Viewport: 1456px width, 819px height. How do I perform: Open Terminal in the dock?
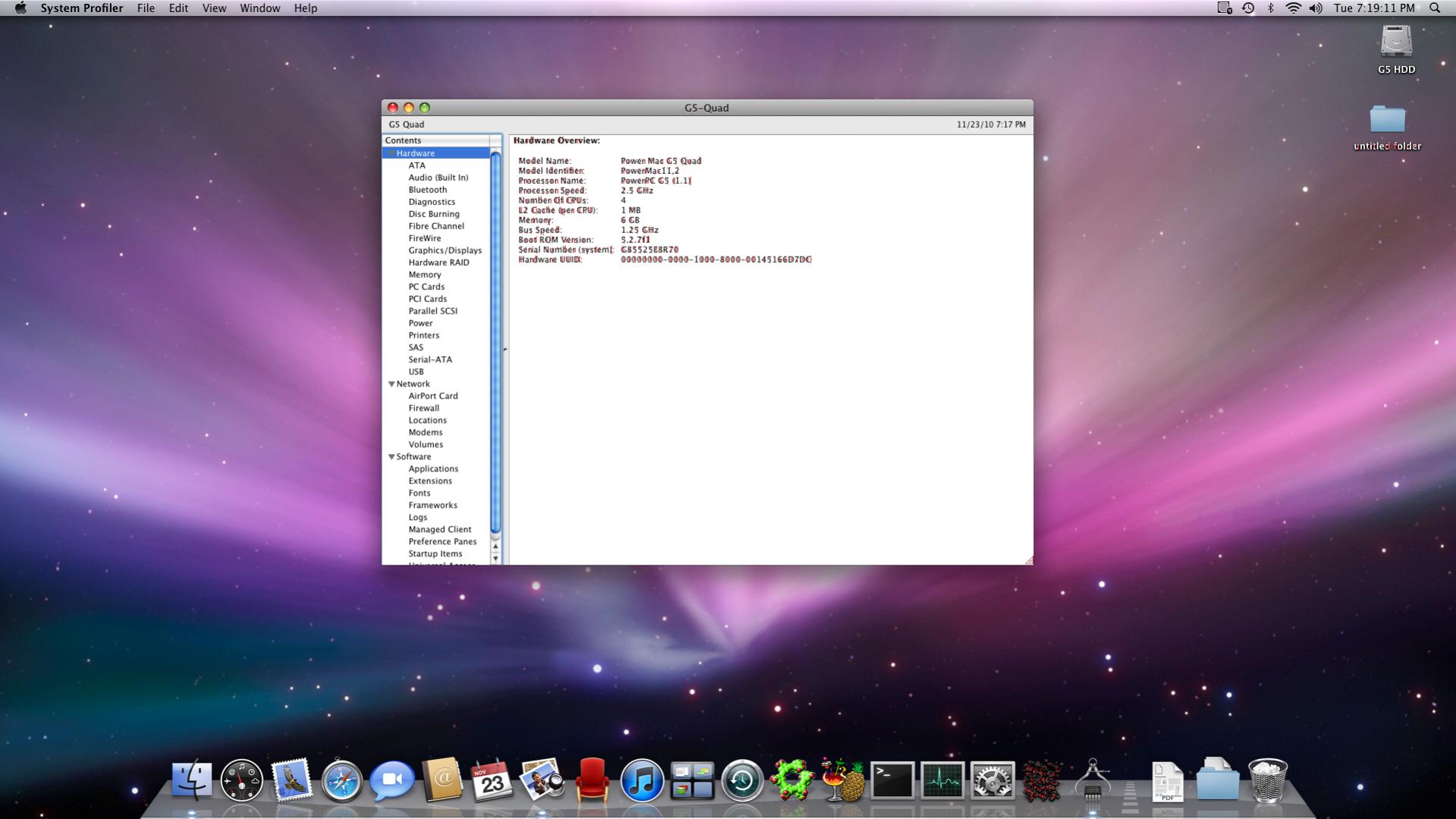(x=892, y=781)
